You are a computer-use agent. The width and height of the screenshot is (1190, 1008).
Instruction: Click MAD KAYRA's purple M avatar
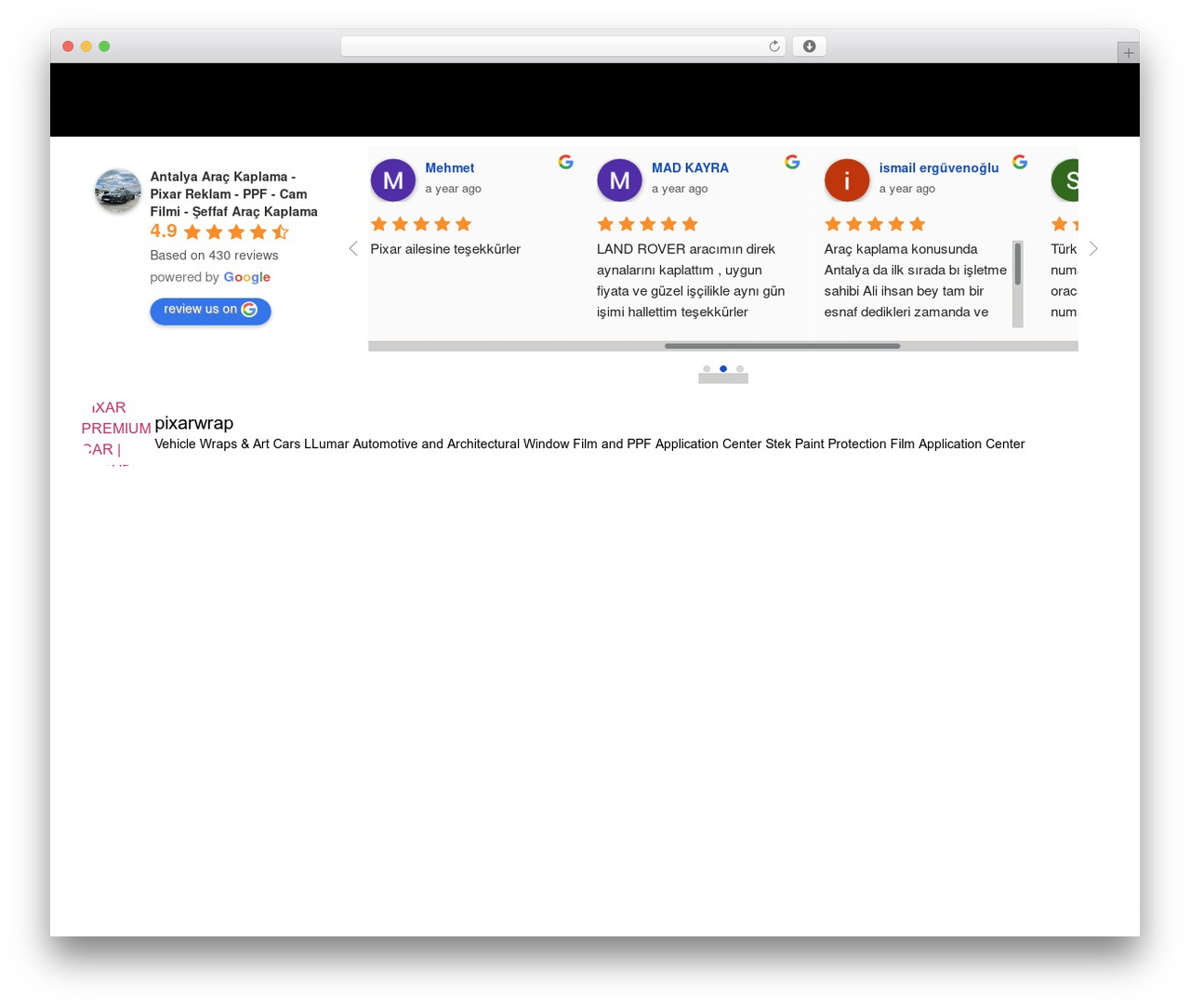coord(619,180)
